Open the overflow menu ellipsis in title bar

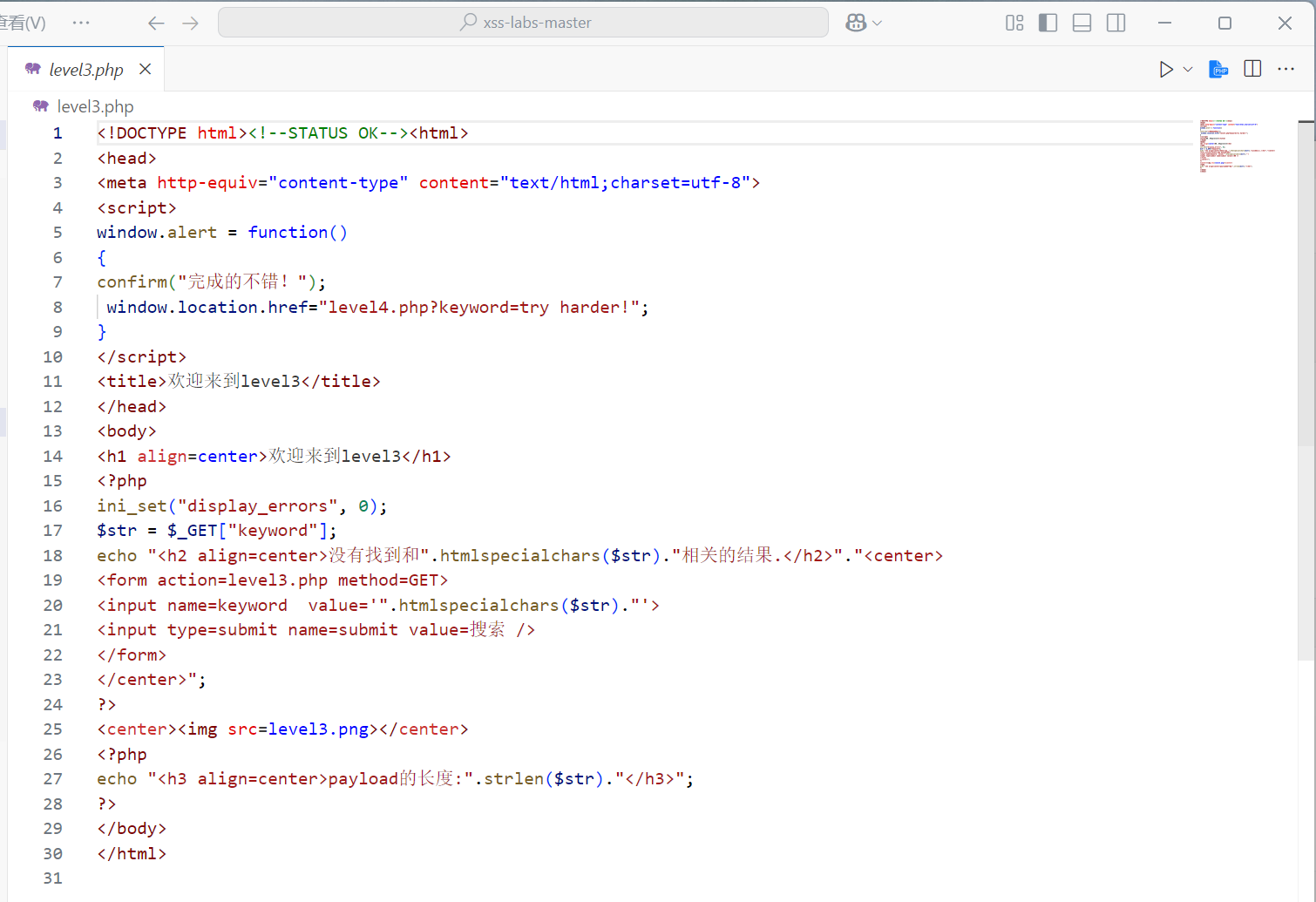tap(81, 23)
